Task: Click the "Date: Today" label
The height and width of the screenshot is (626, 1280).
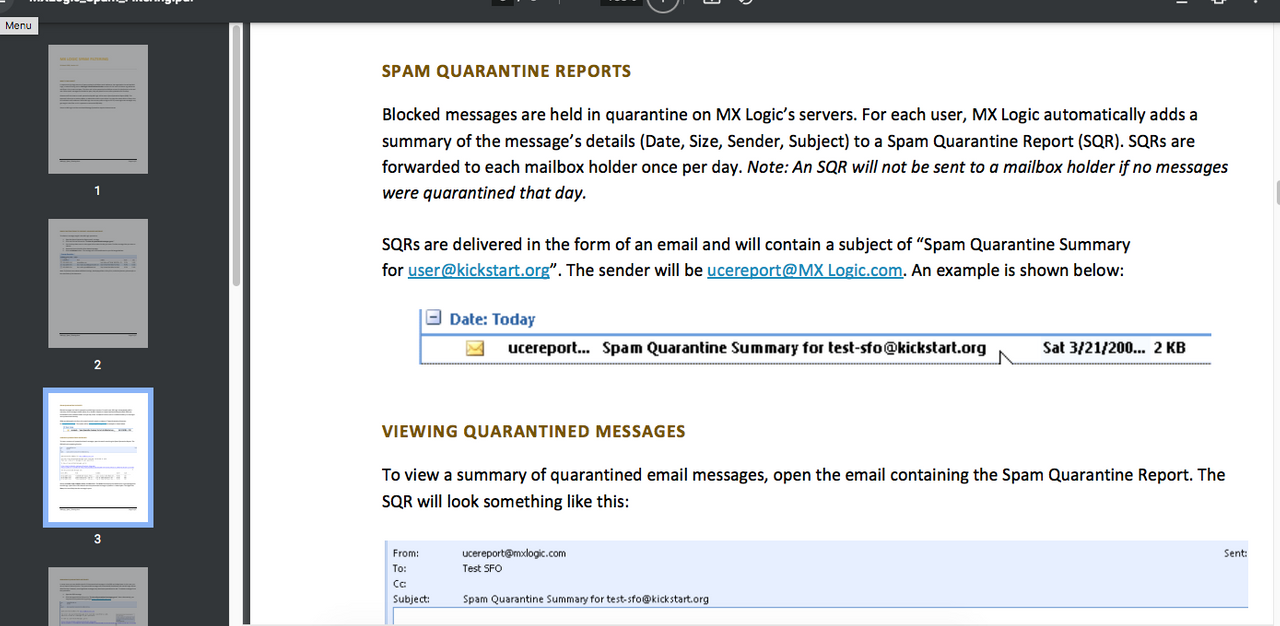Action: coord(492,319)
